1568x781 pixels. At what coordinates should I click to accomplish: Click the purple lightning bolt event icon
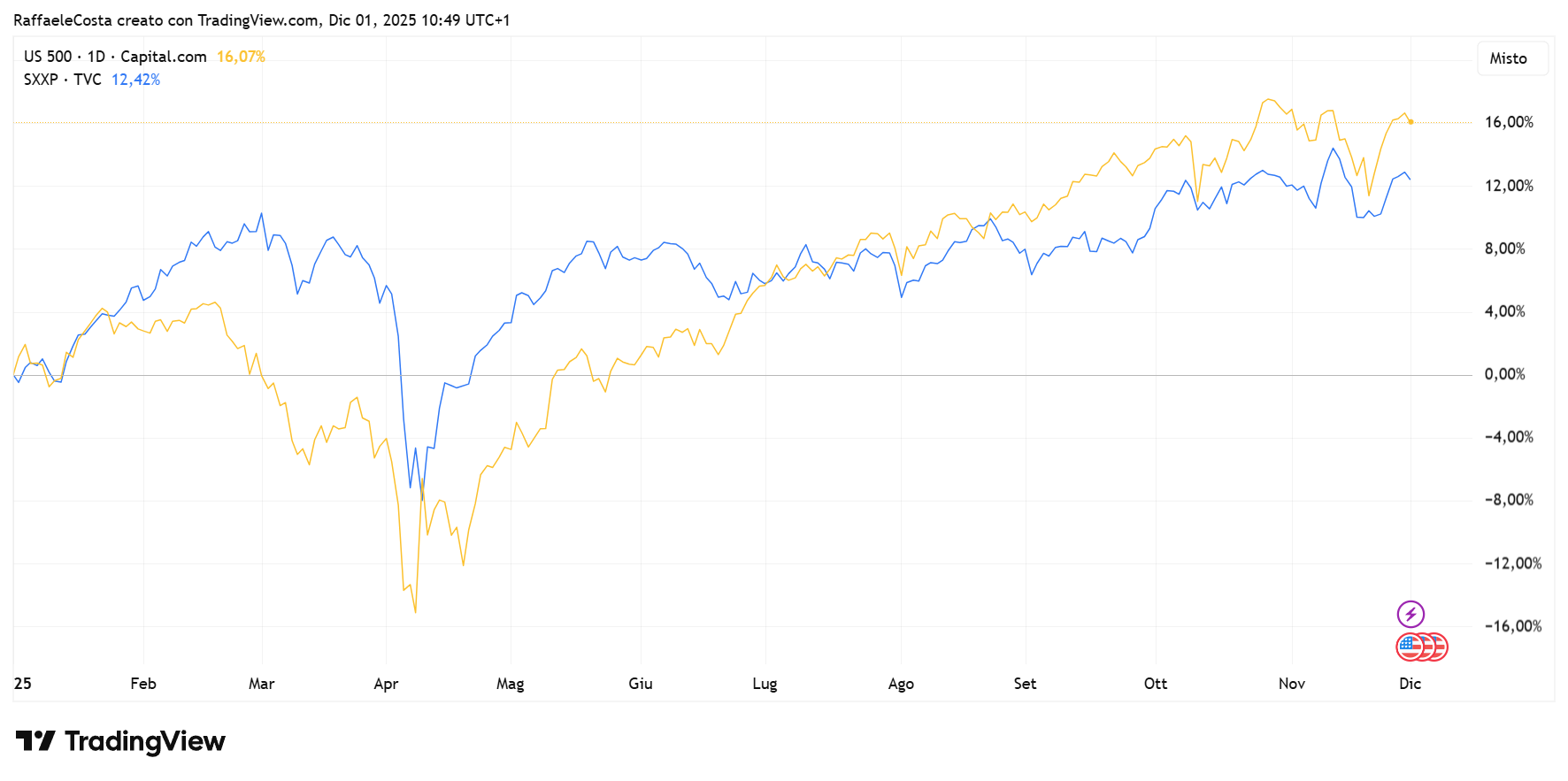click(x=1410, y=614)
